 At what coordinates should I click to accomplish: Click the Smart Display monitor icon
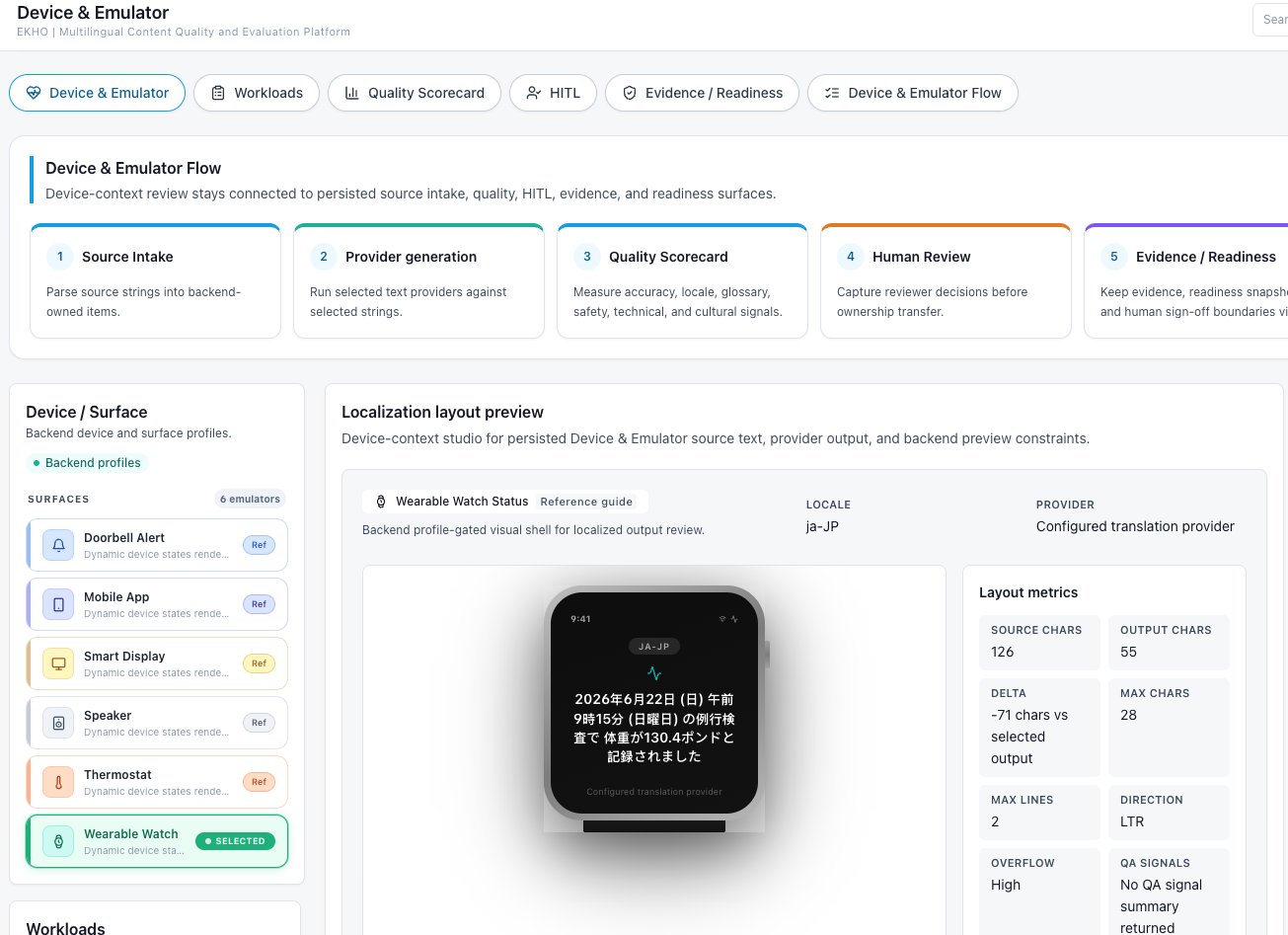58,663
